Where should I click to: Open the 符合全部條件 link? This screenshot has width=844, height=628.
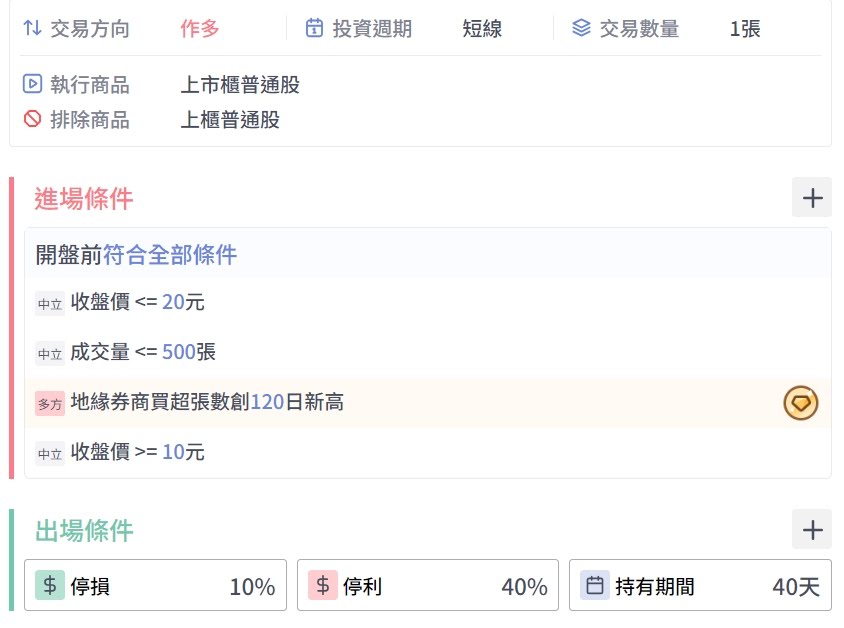(x=170, y=255)
